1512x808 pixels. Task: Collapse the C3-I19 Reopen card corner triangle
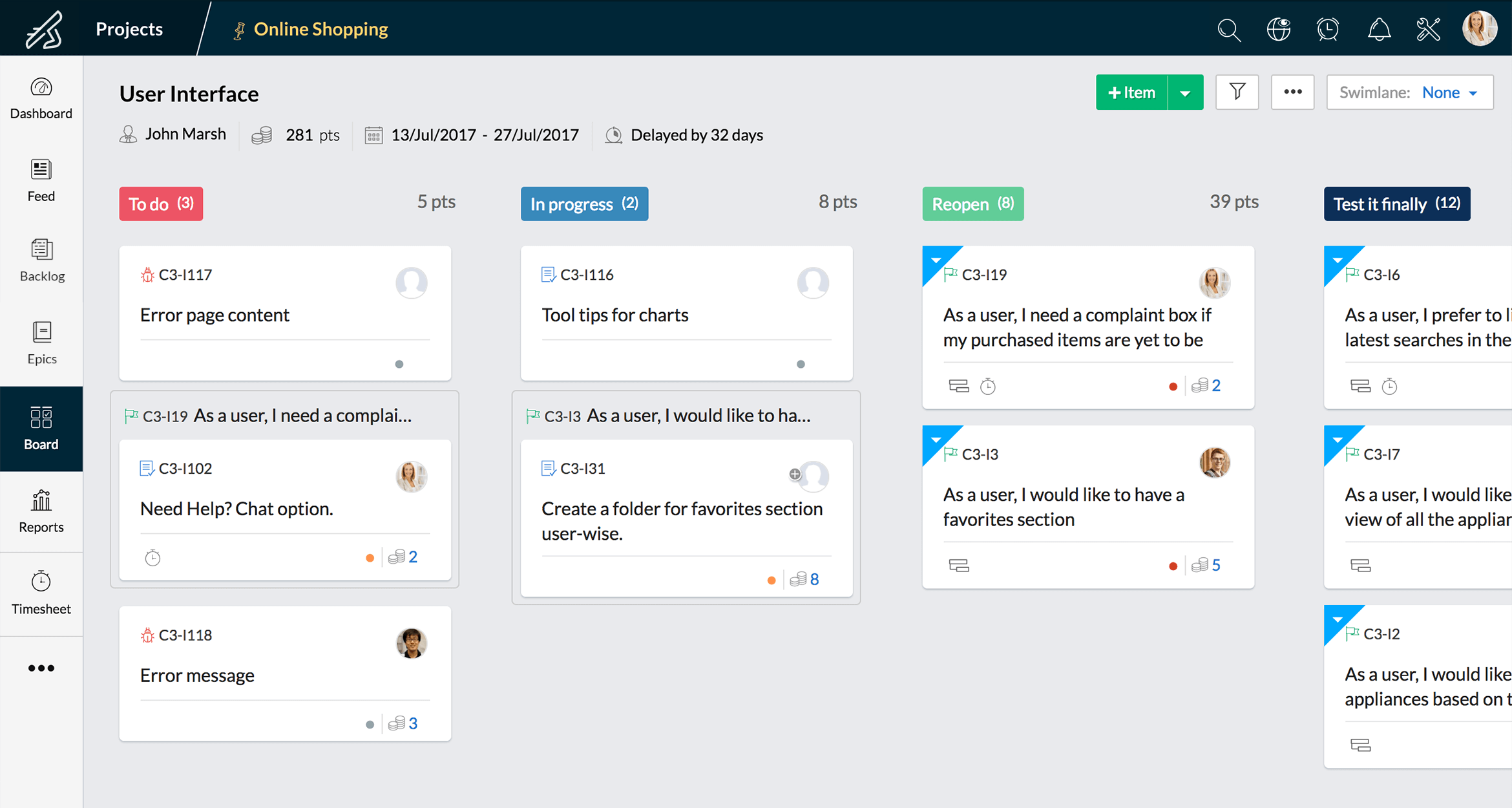(936, 260)
